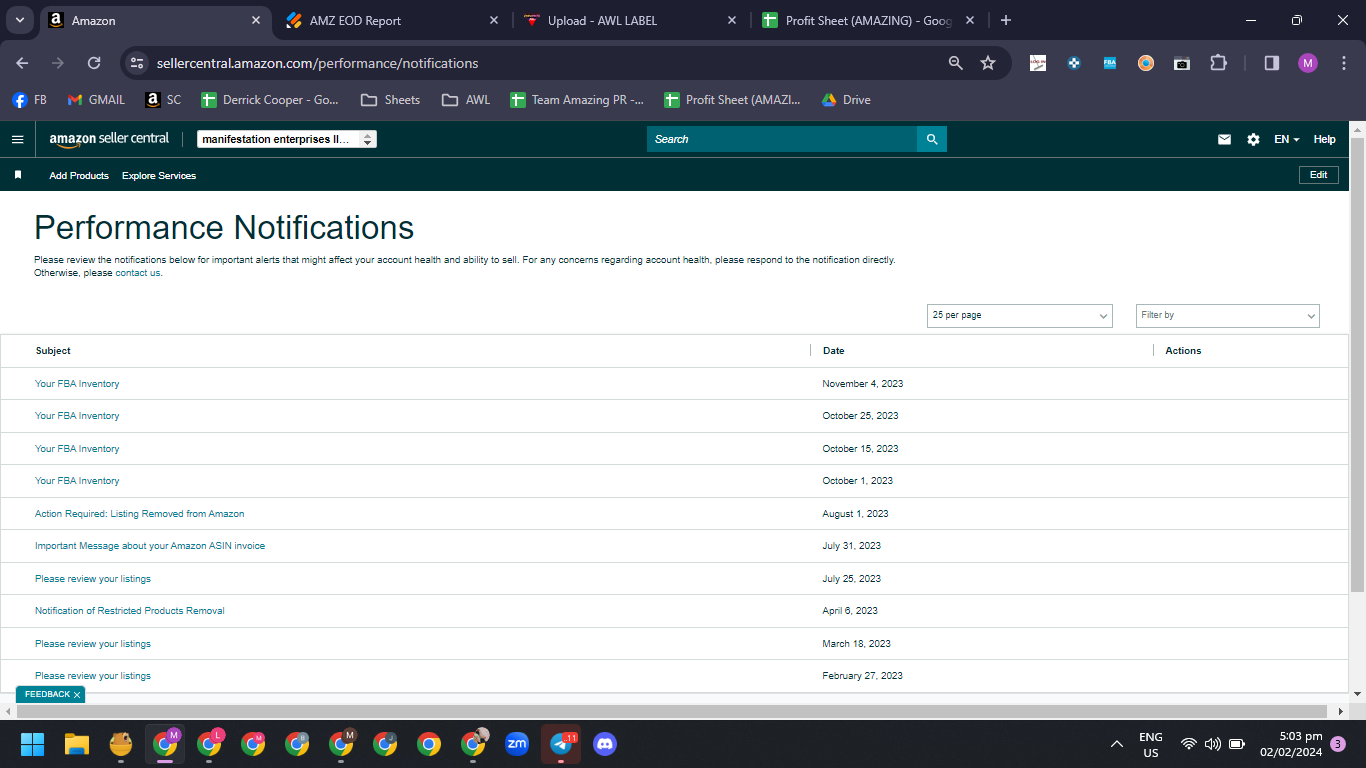Open Zoom from the taskbar
The width and height of the screenshot is (1366, 768).
pos(517,744)
